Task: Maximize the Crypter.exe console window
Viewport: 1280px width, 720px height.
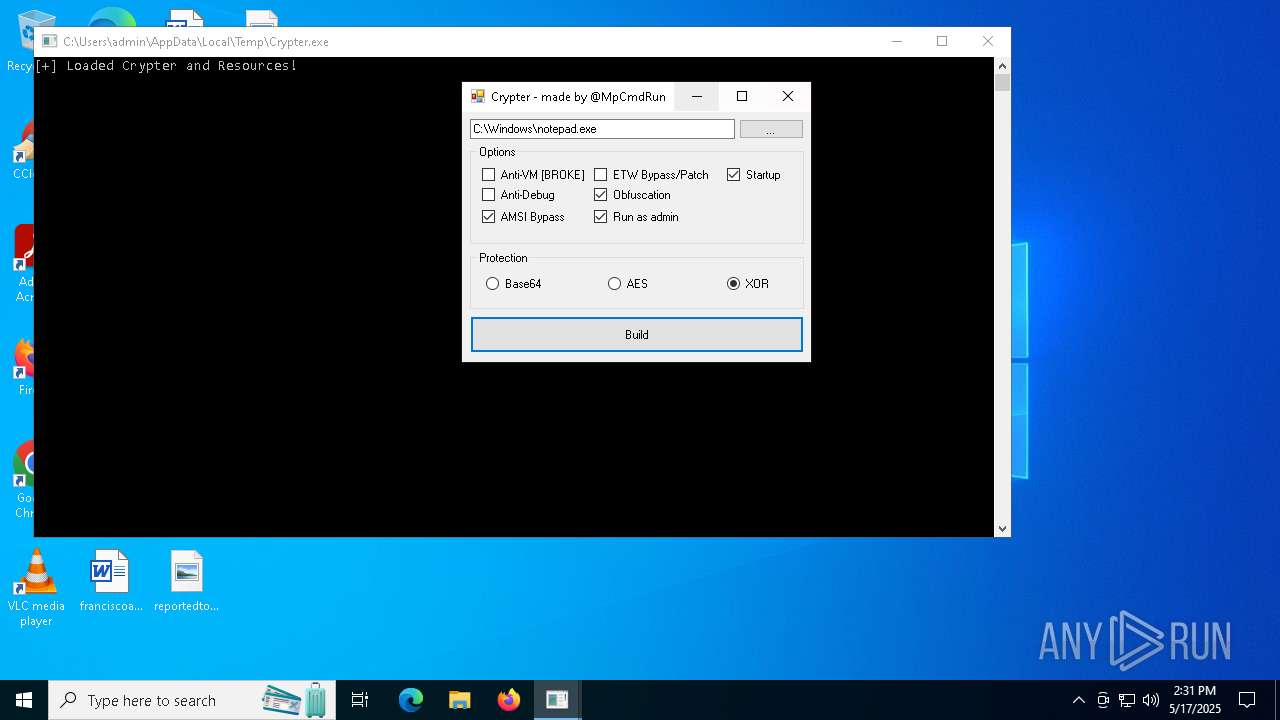Action: 942,42
